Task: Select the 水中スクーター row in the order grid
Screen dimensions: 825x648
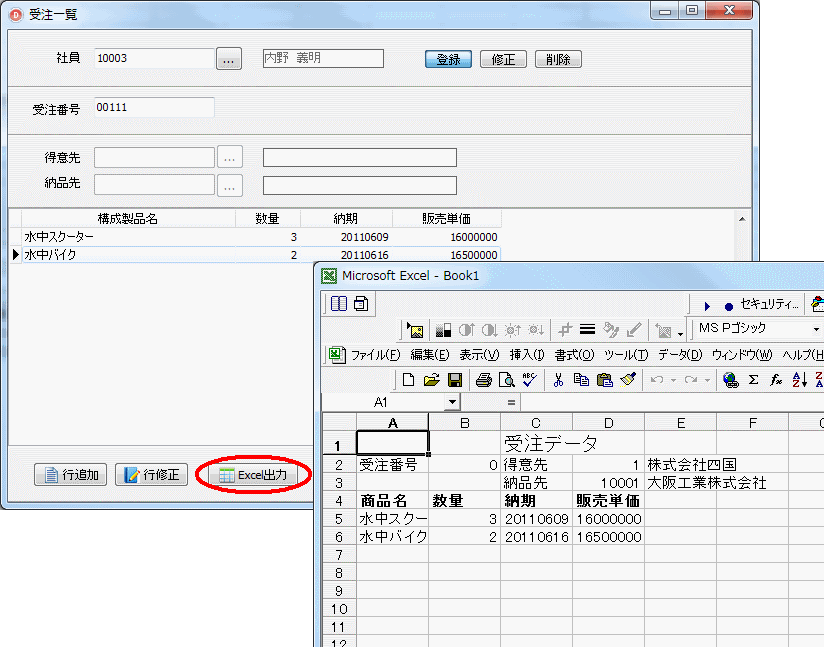Action: coord(261,237)
